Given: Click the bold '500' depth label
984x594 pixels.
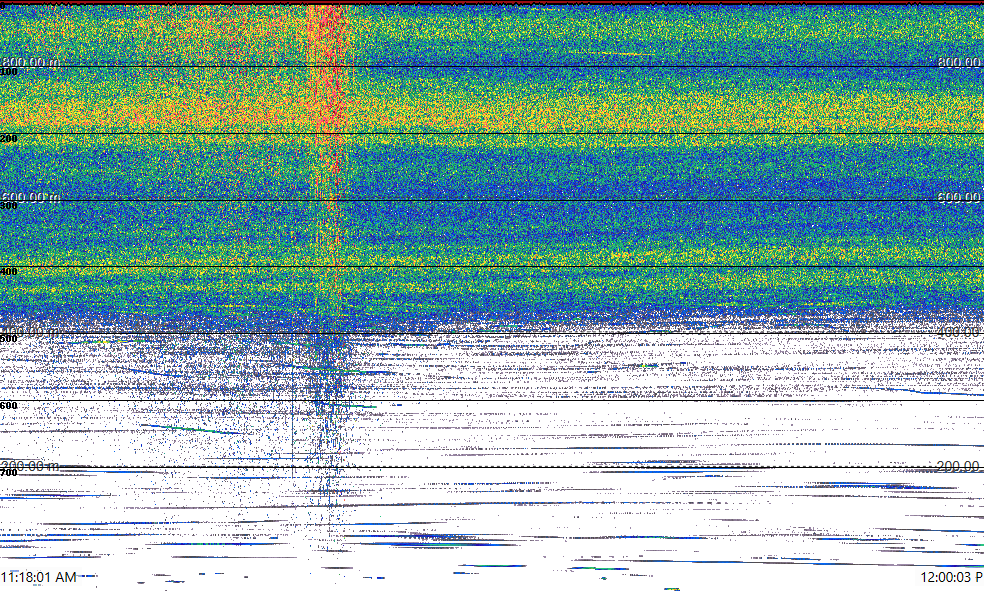Looking at the screenshot, I should coord(9,339).
